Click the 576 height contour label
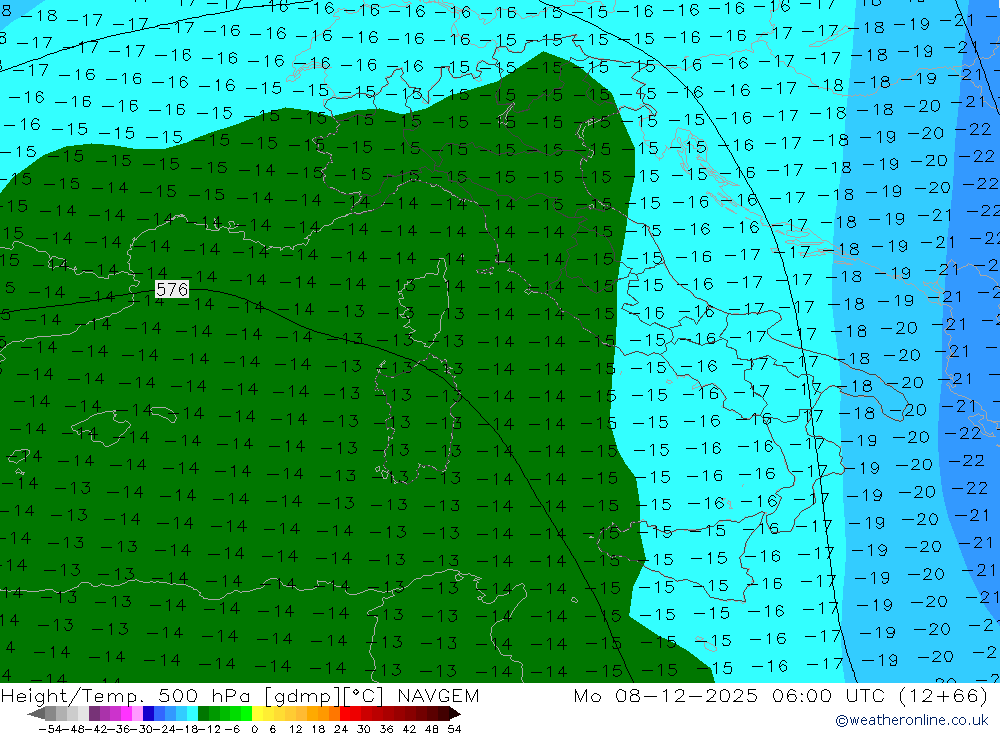This screenshot has width=1000, height=733. (172, 290)
